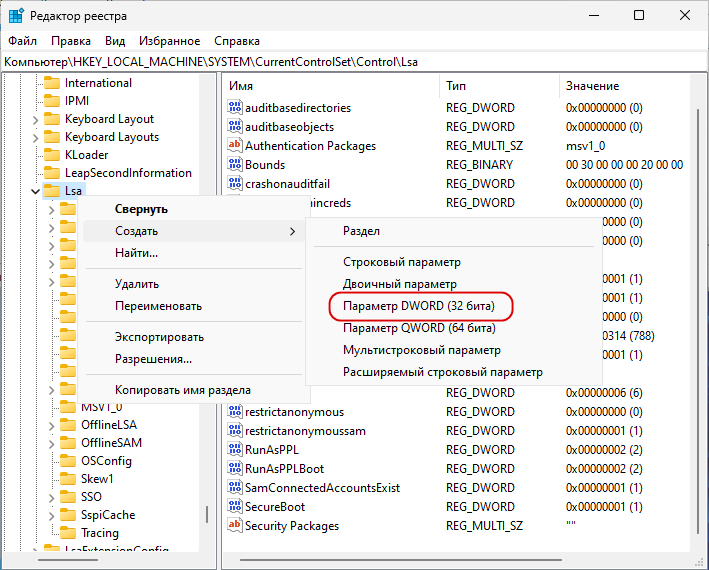Click the crashonauditfail value icon
This screenshot has width=709, height=570.
(235, 184)
